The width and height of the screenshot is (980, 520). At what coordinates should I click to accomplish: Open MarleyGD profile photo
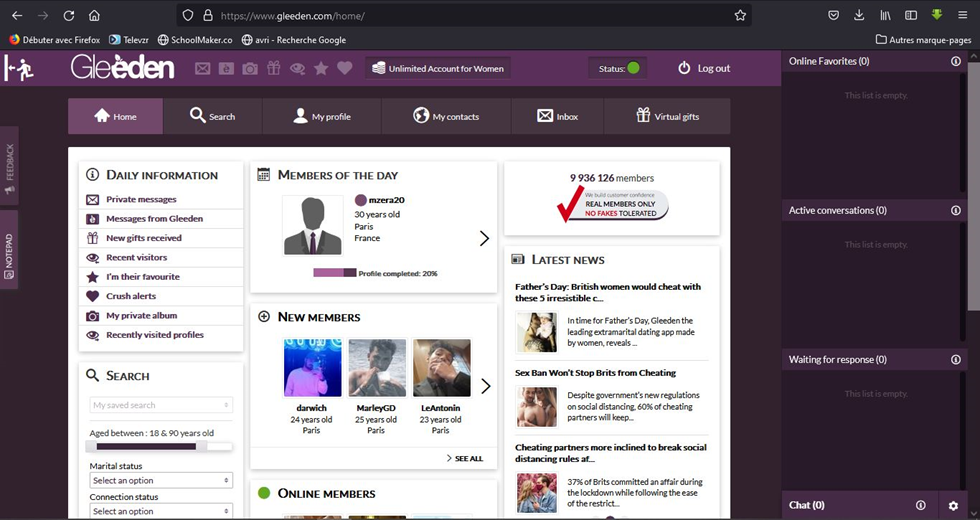(376, 368)
